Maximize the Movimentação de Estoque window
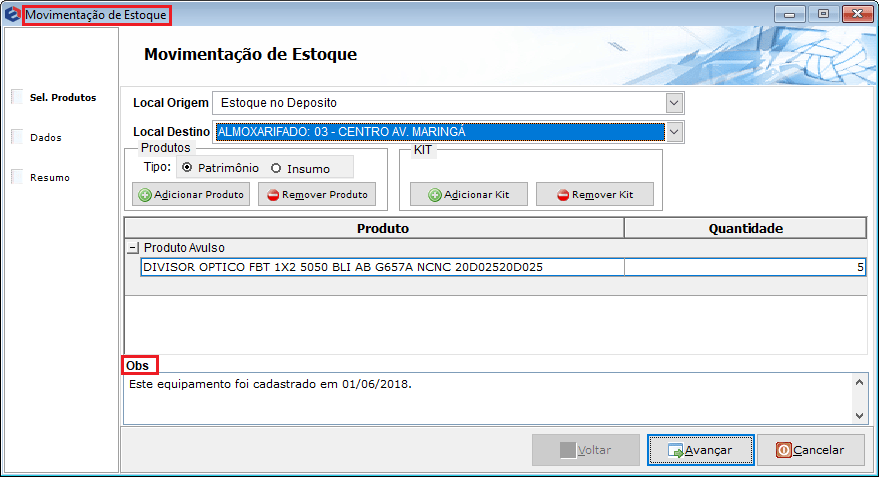The image size is (879, 477). pyautogui.click(x=823, y=14)
